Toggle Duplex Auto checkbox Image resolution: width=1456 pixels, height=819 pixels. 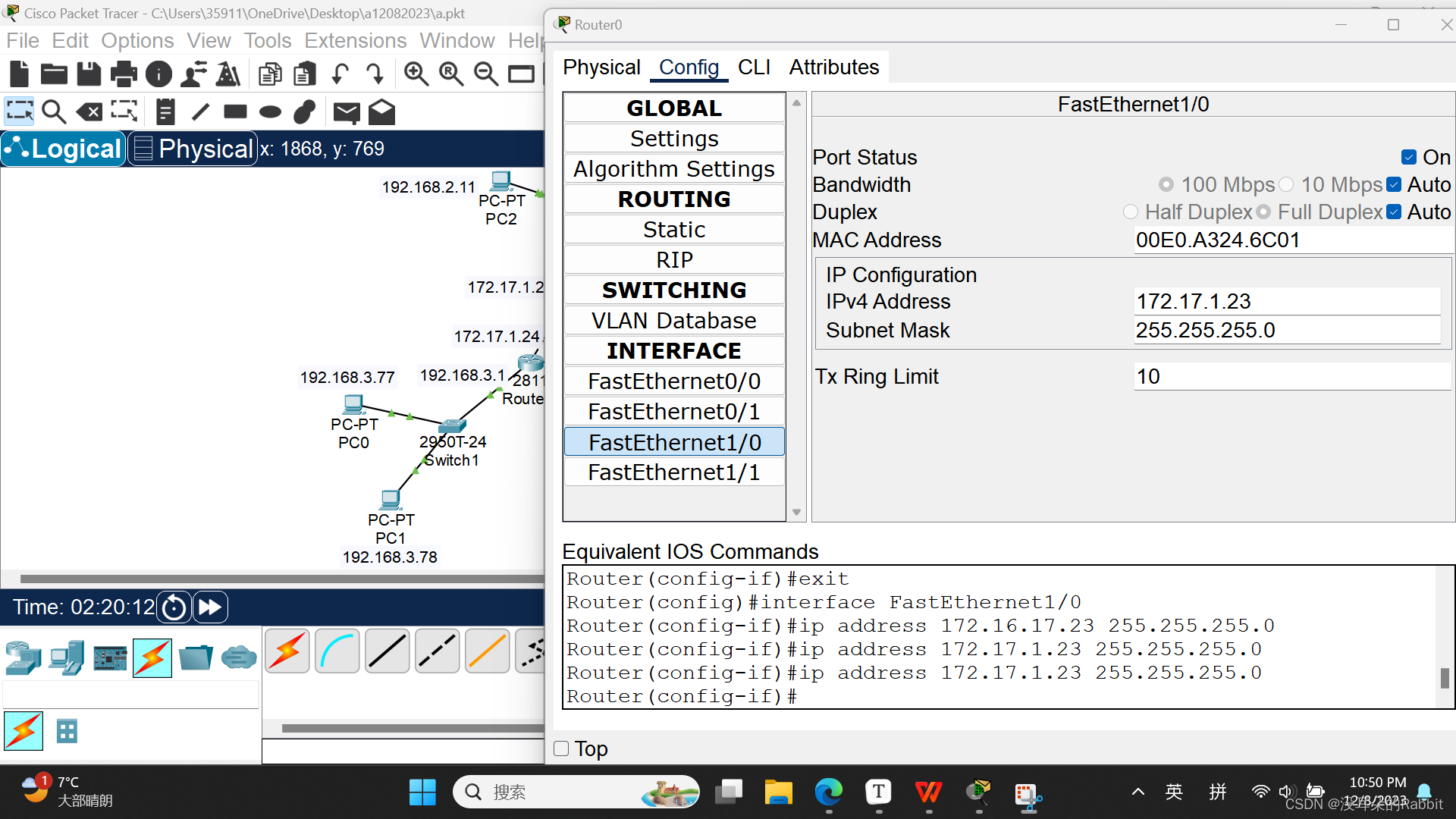[x=1394, y=212]
